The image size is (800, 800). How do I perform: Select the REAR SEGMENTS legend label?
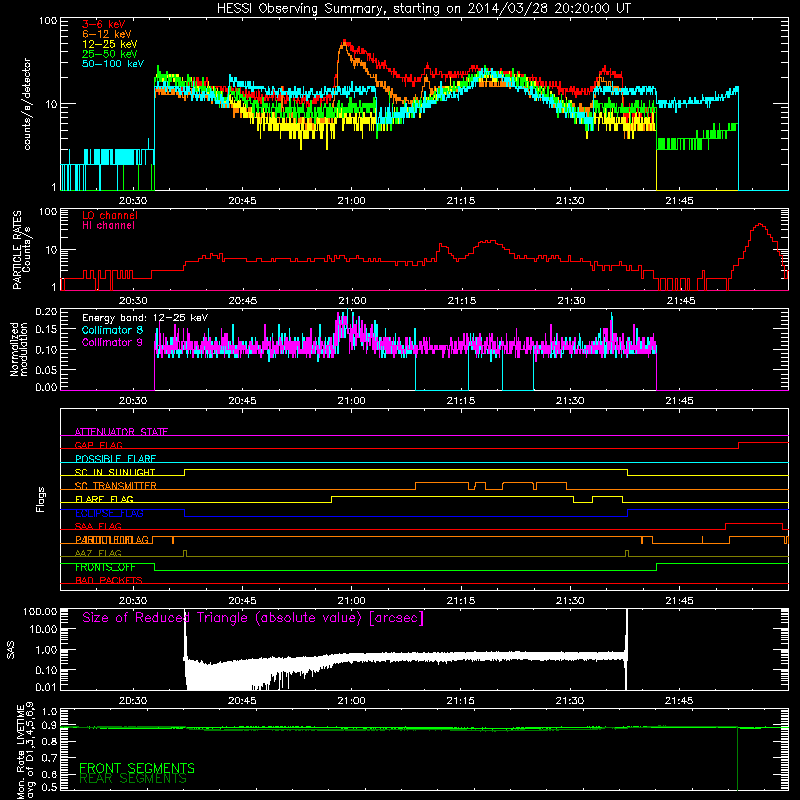133,779
